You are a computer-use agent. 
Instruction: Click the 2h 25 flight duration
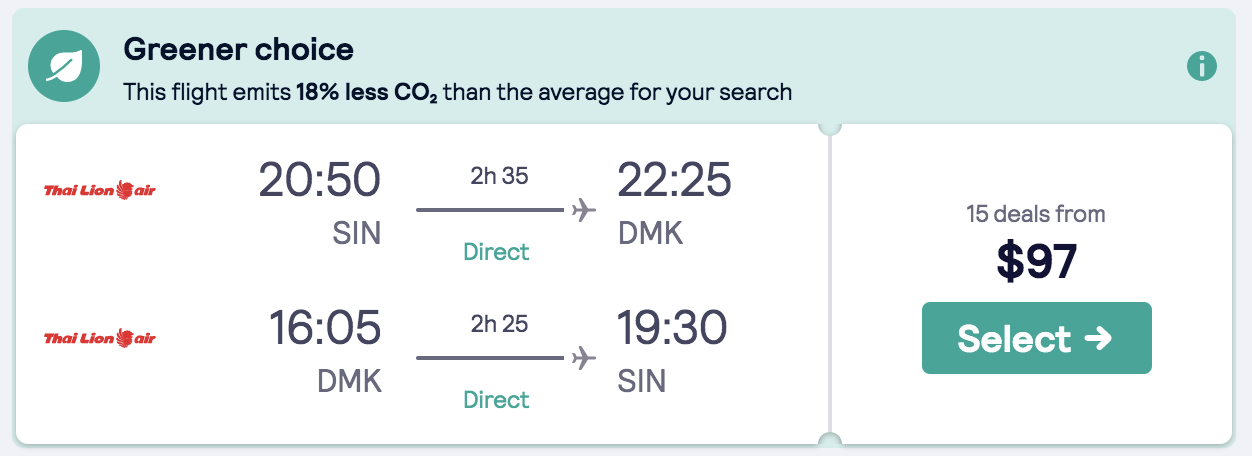[x=498, y=325]
